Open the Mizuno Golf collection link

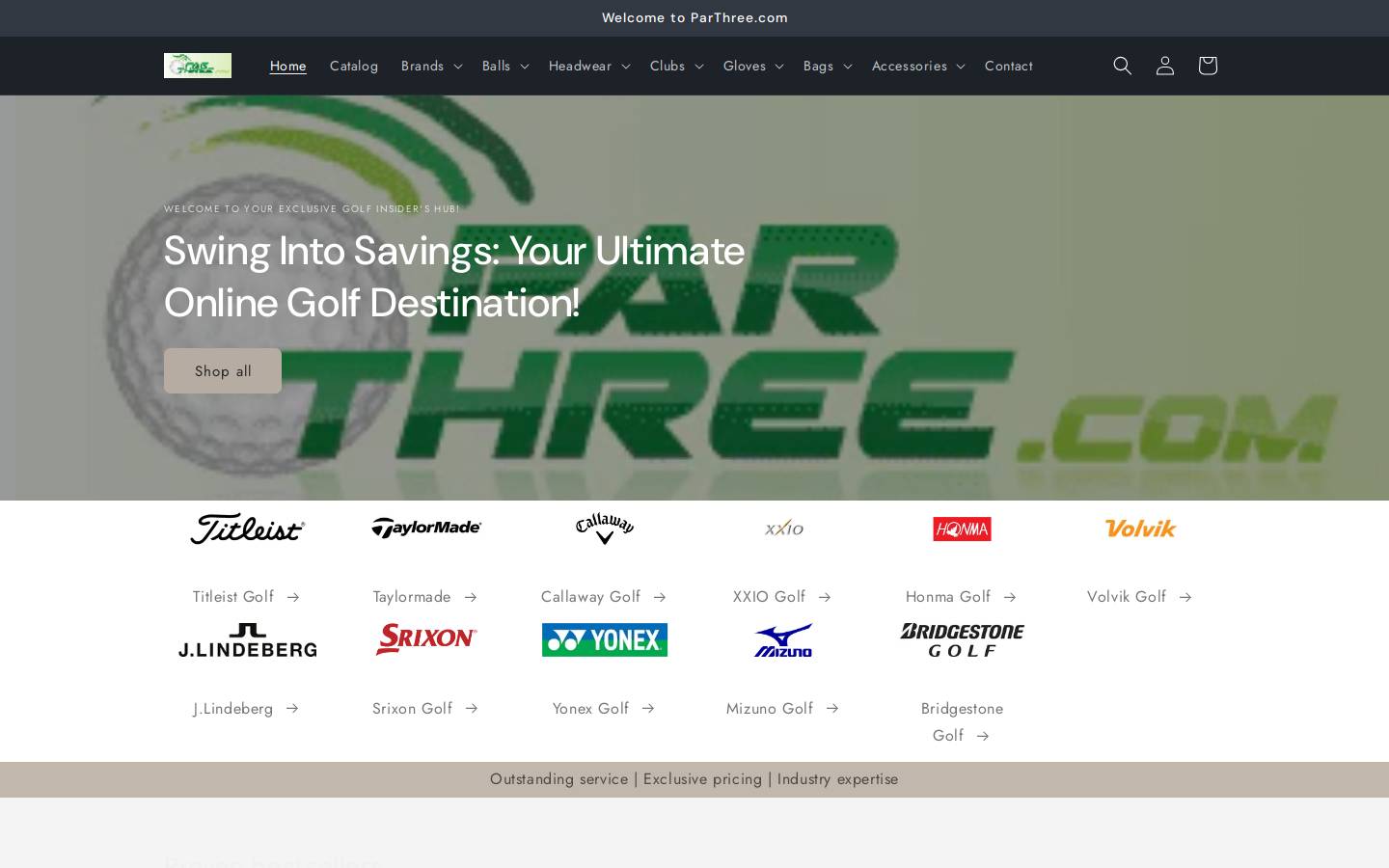(x=783, y=709)
